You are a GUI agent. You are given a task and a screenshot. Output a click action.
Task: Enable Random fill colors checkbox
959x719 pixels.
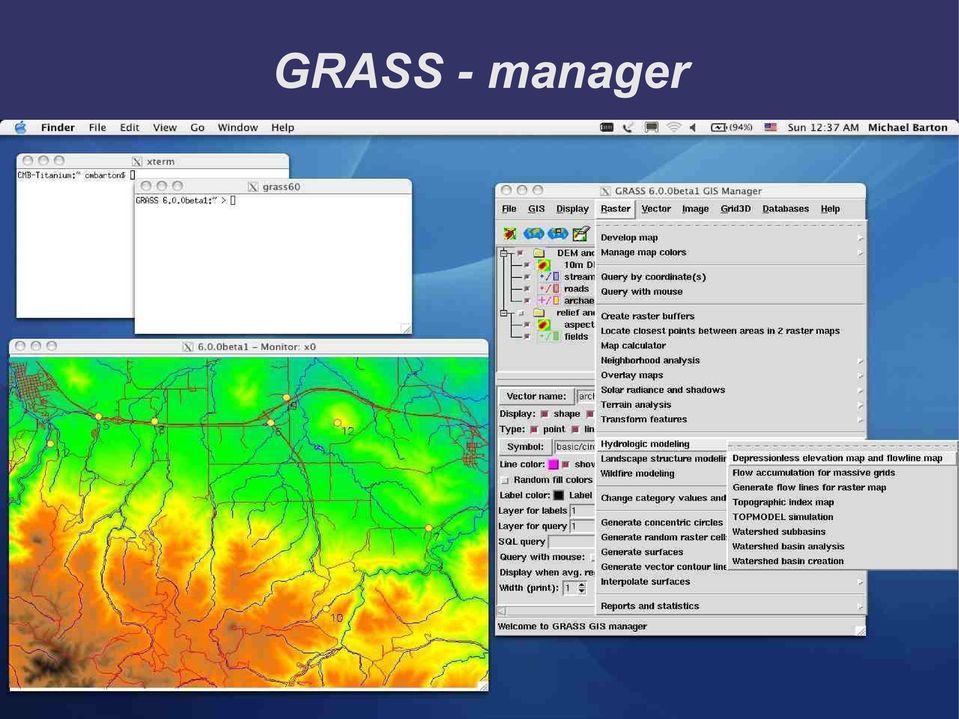pyautogui.click(x=505, y=480)
